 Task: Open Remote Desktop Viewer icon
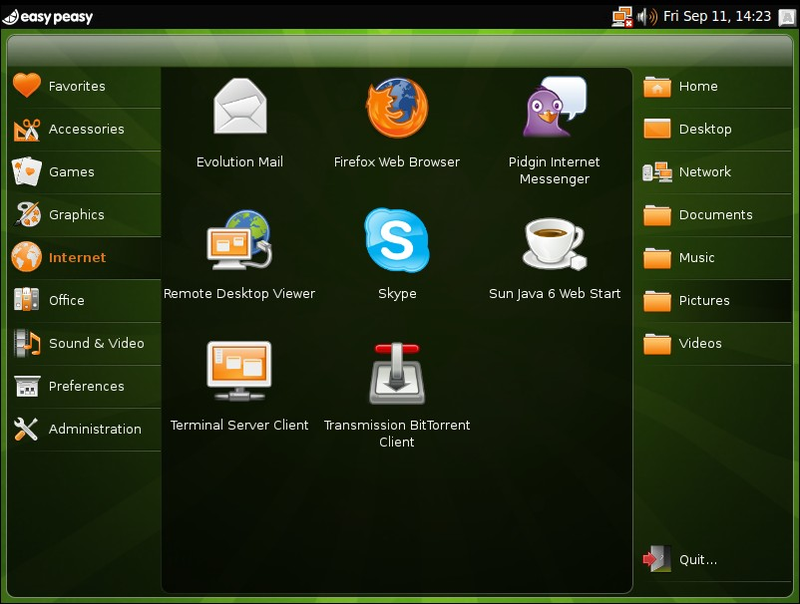239,239
